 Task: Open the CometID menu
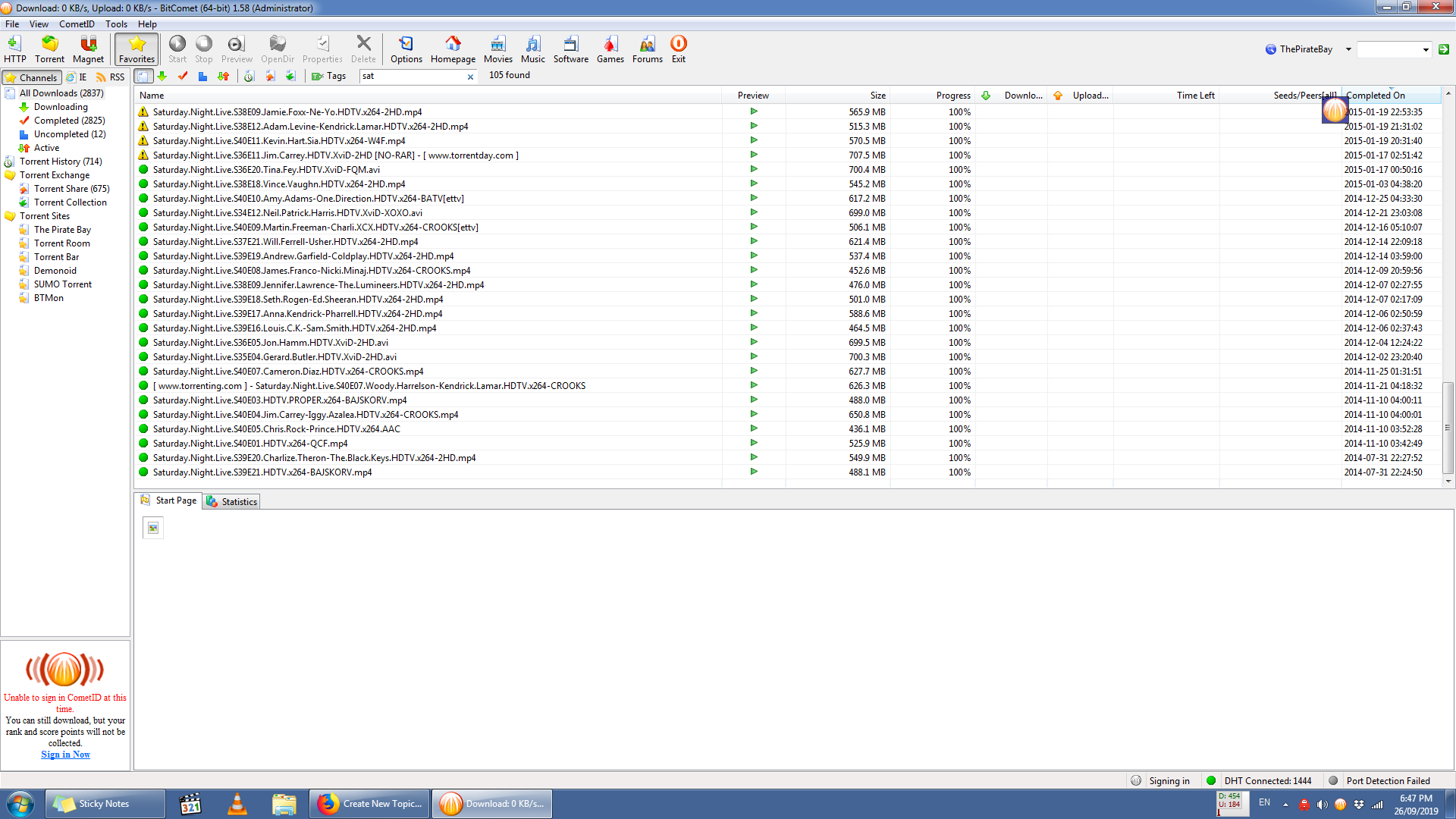click(77, 24)
